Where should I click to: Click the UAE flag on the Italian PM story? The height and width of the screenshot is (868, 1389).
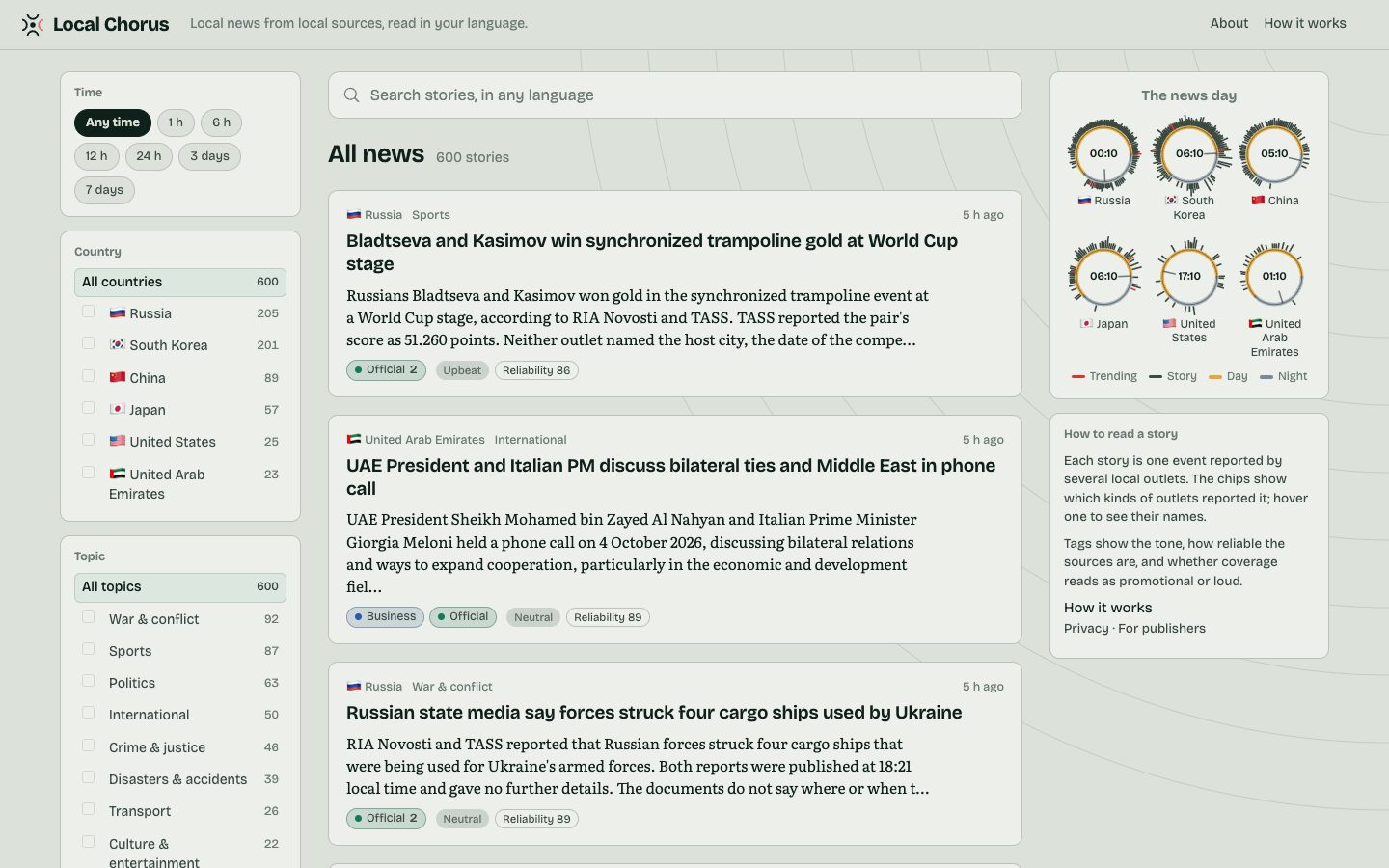click(354, 440)
